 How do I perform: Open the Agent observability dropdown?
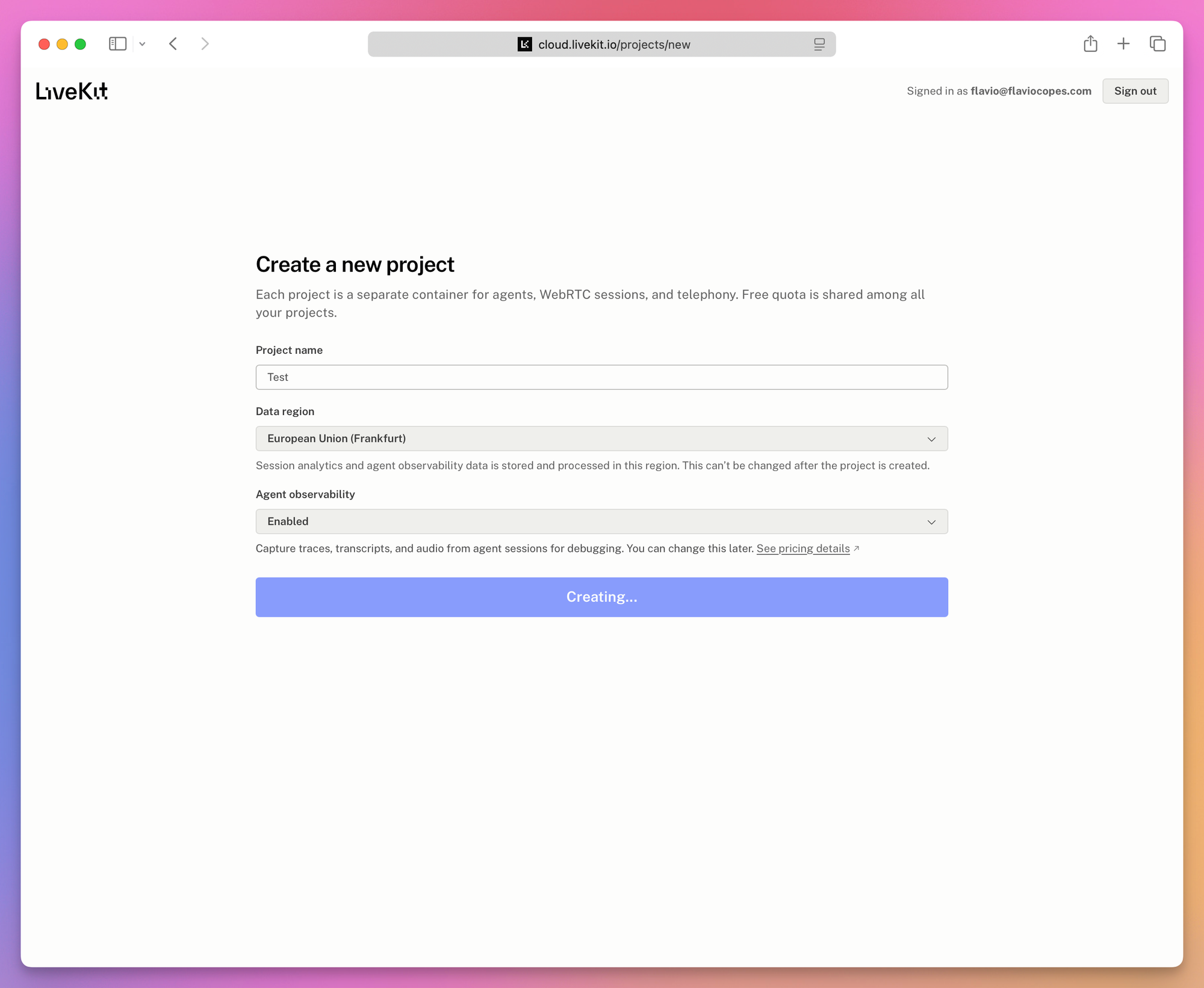[601, 522]
